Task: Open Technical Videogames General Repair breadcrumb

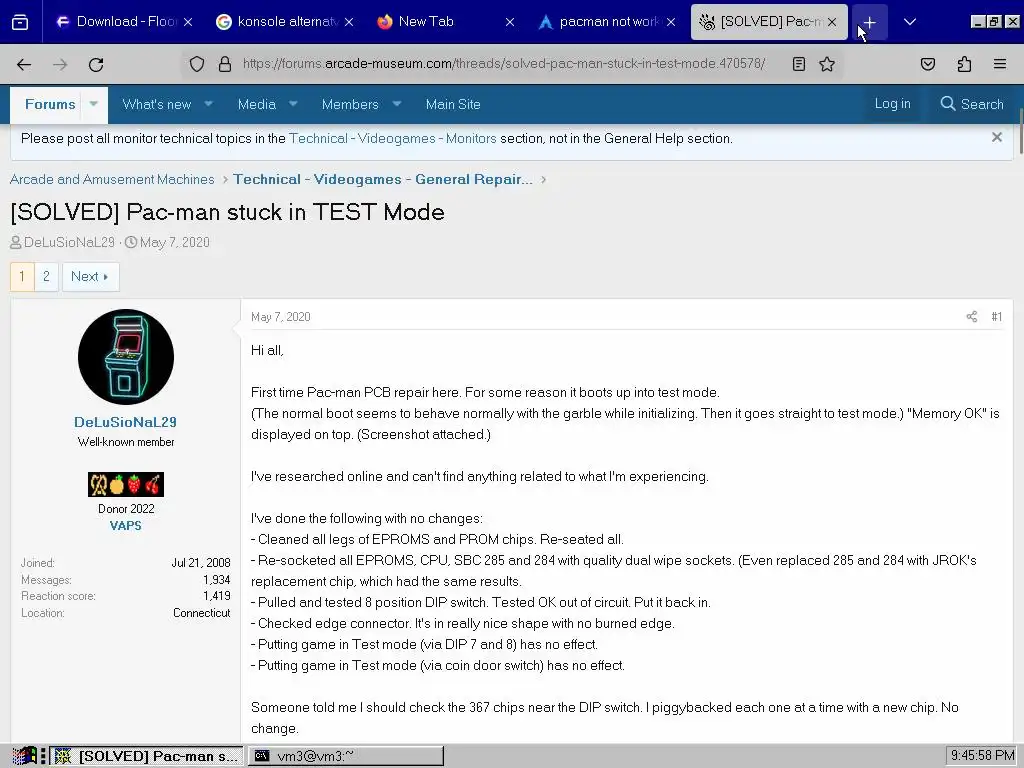Action: (x=383, y=180)
